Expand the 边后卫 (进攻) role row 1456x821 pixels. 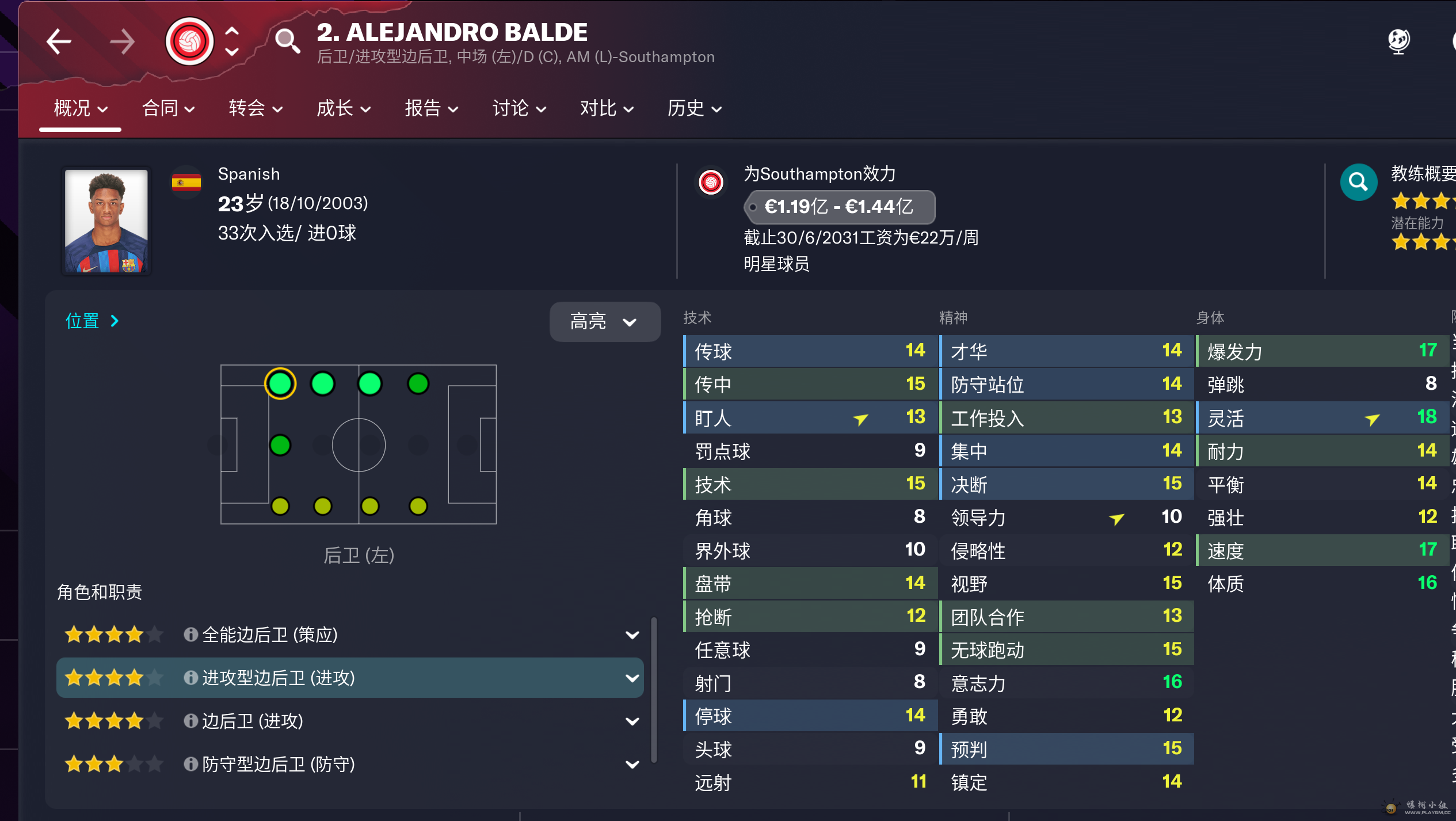pos(632,721)
